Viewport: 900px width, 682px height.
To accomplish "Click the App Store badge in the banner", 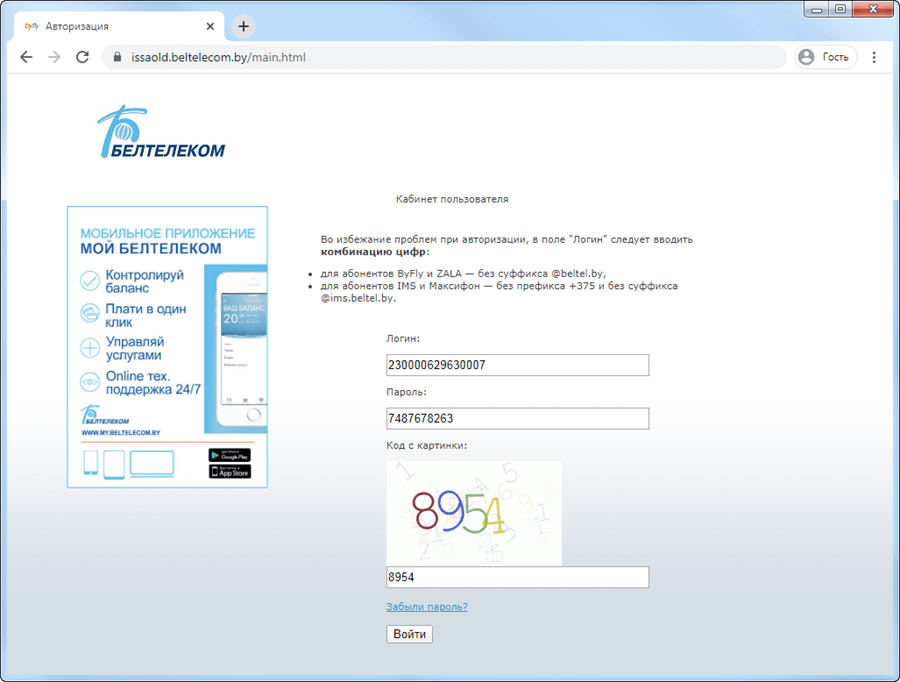I will click(x=229, y=471).
